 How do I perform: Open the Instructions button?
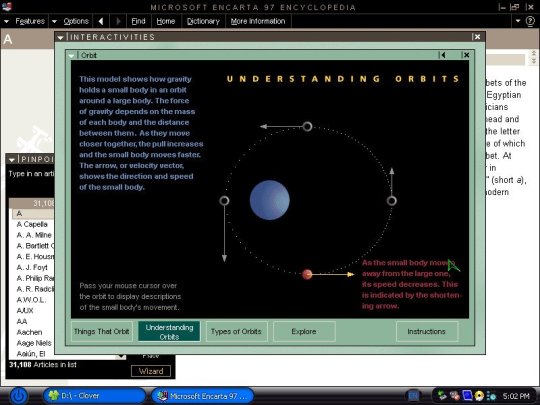click(x=427, y=331)
